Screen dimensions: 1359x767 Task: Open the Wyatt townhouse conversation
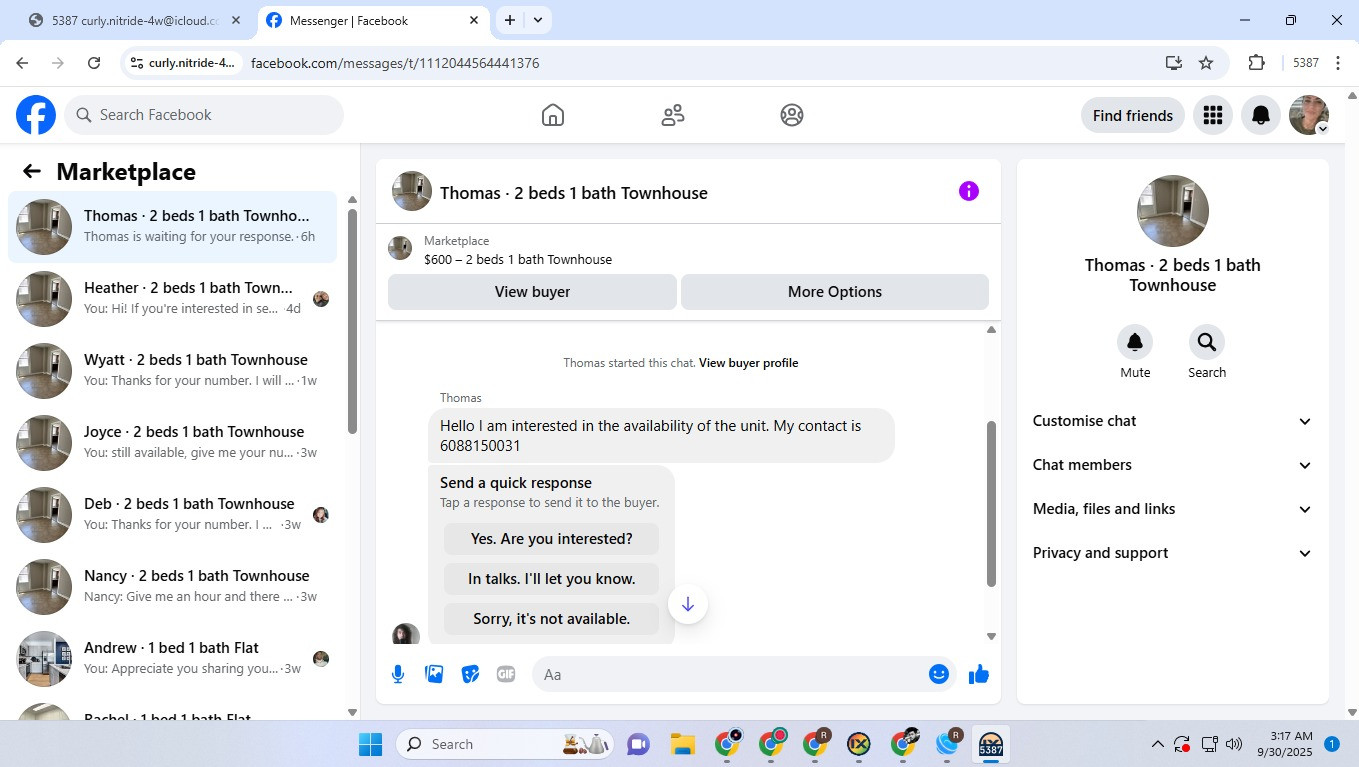172,371
